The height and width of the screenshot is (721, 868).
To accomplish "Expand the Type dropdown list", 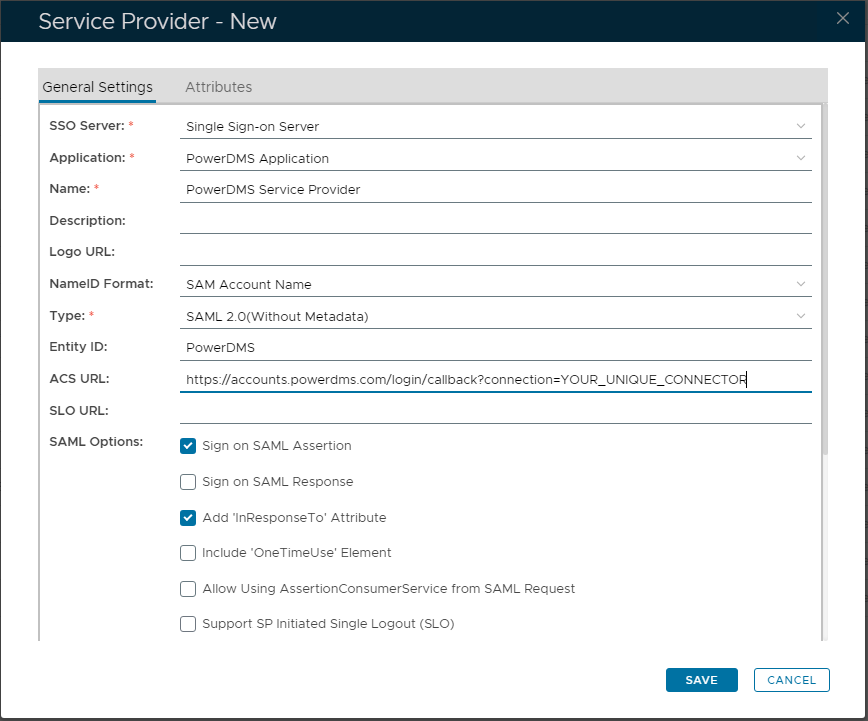I will (495, 317).
